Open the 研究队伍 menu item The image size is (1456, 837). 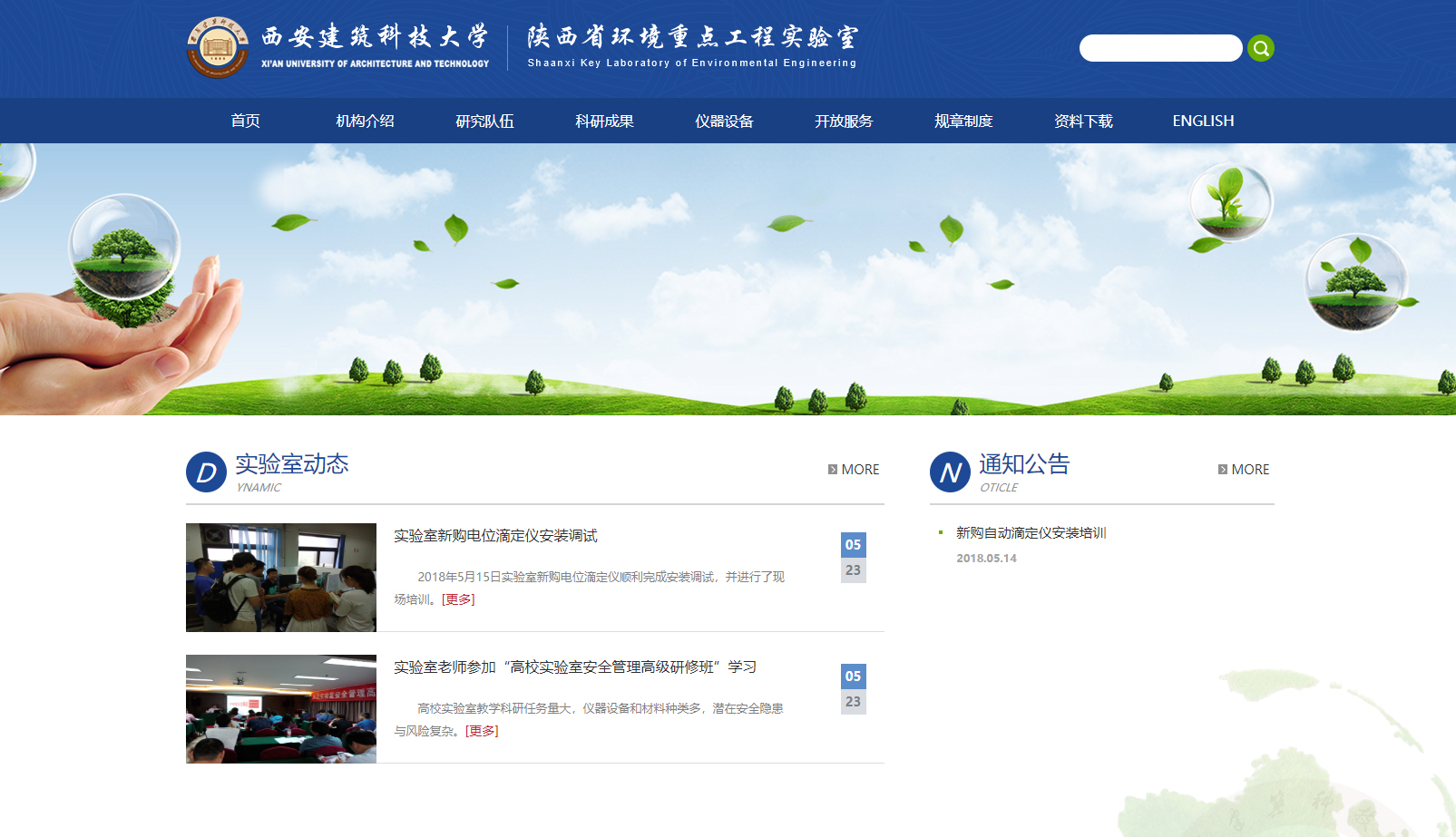484,121
